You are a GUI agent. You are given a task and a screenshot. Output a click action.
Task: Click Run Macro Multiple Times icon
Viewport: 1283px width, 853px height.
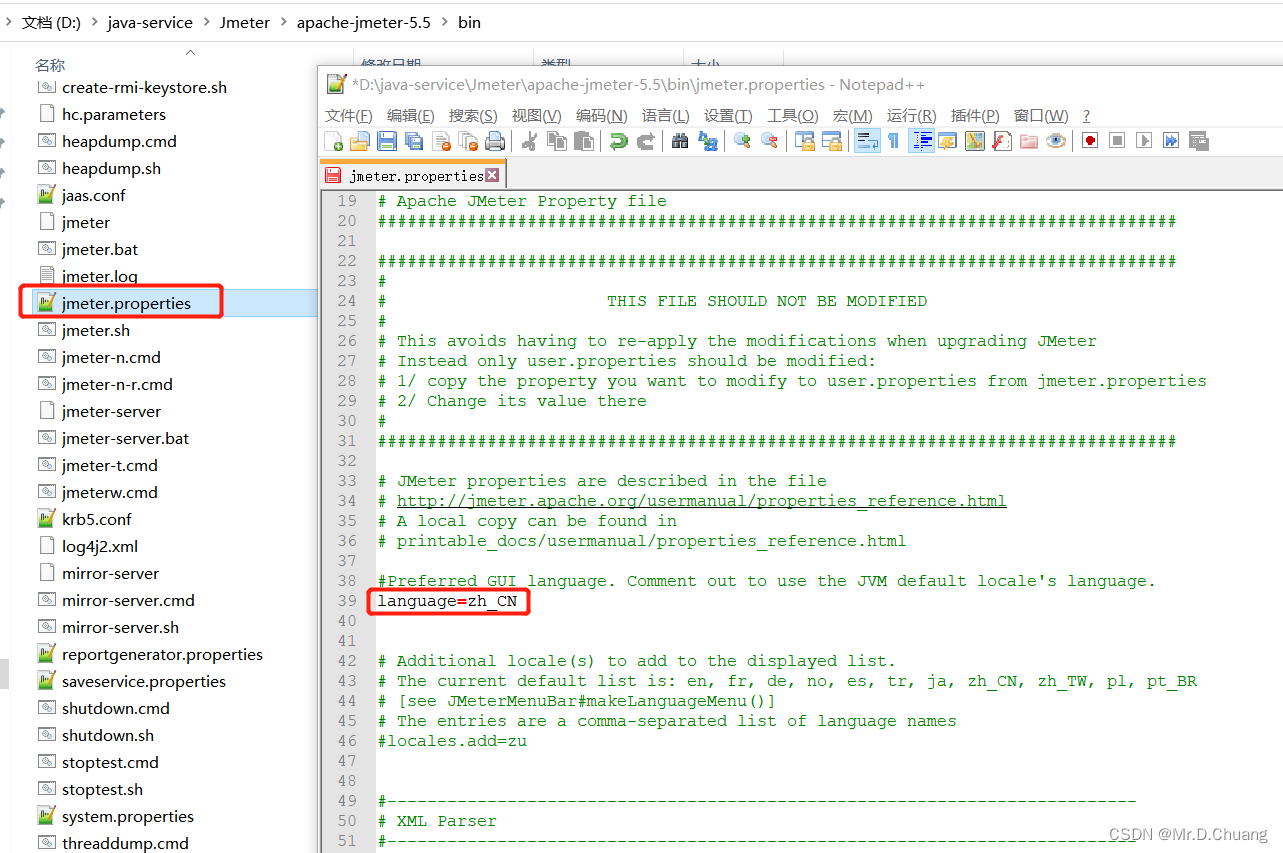tap(1170, 141)
